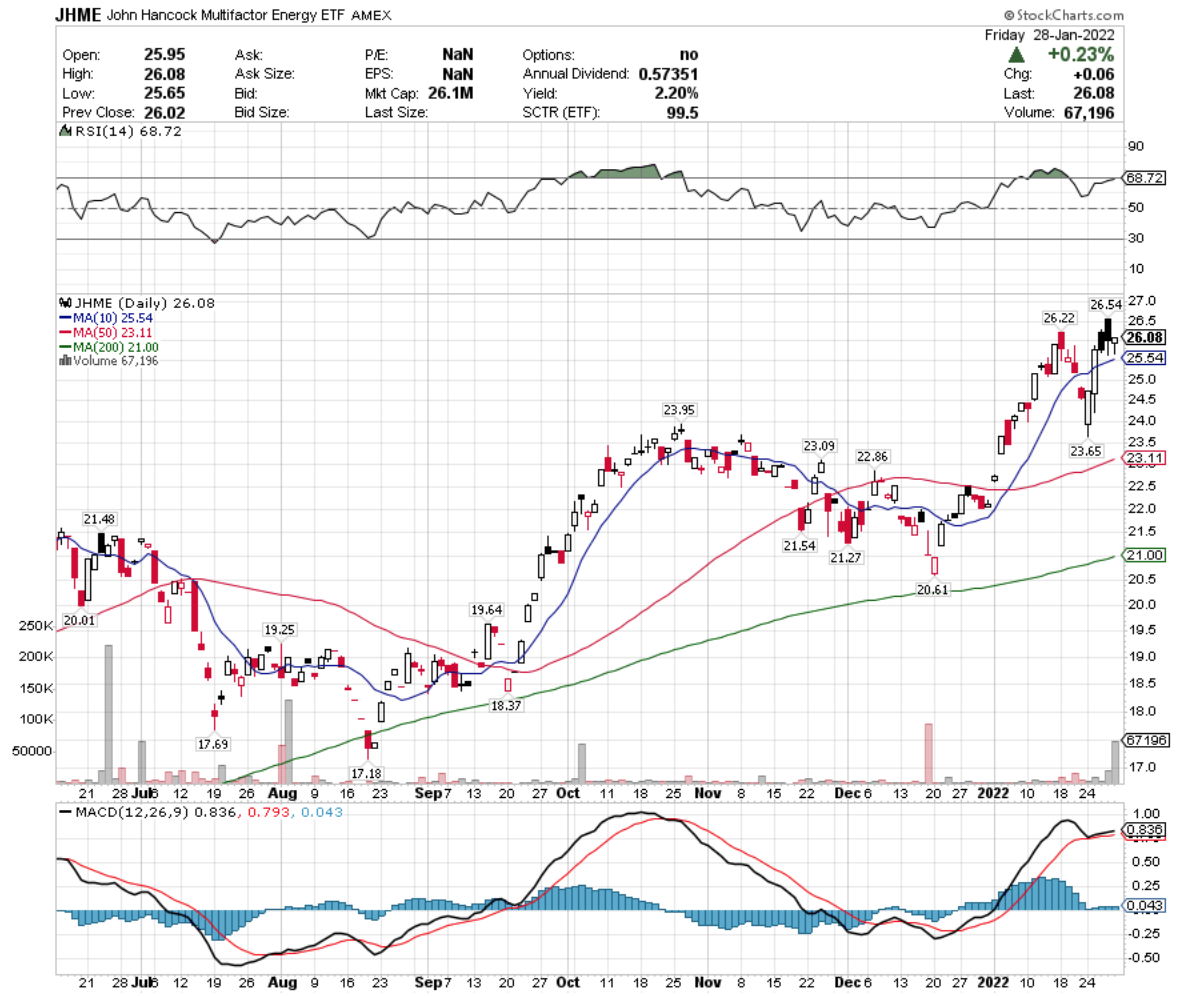
Task: Click the candlestick icon before JHME (Daily)
Action: point(65,303)
